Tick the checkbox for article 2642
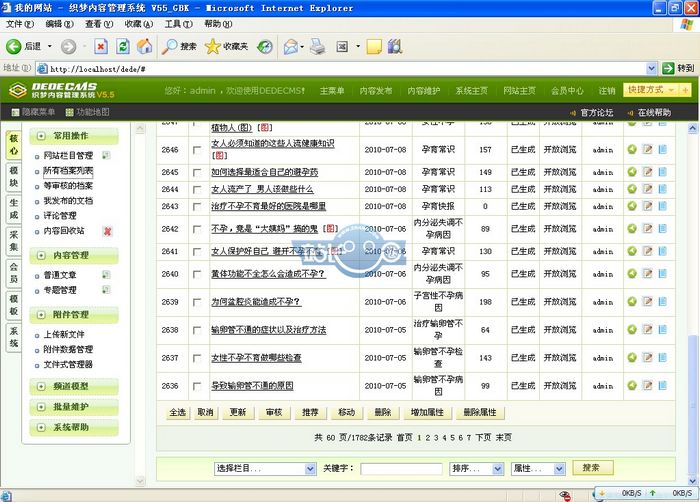Image resolution: width=700 pixels, height=502 pixels. click(197, 229)
